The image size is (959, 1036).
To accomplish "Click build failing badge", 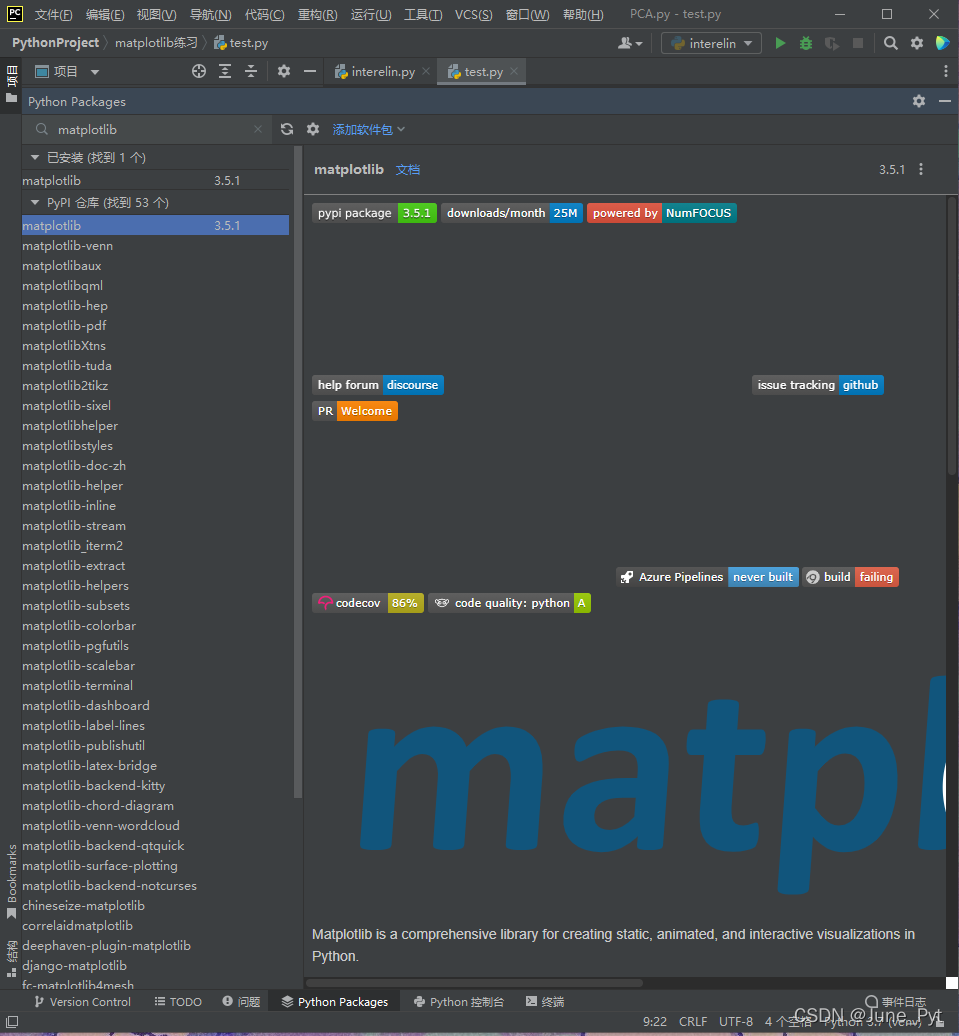I will pos(851,577).
